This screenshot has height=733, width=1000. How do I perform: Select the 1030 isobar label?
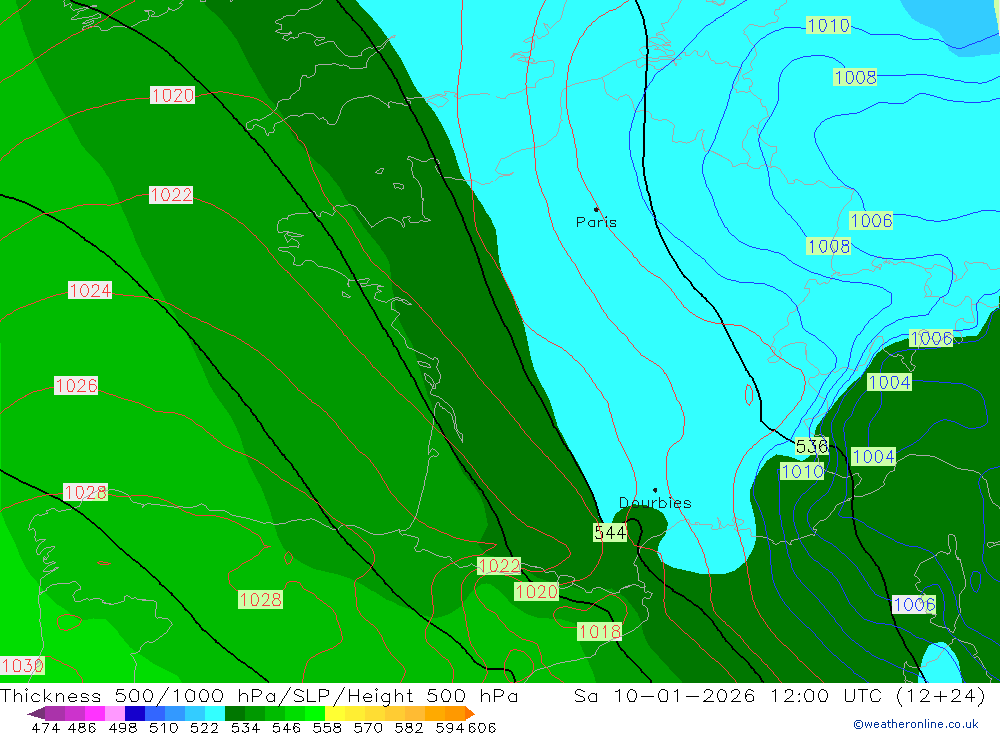(x=22, y=665)
